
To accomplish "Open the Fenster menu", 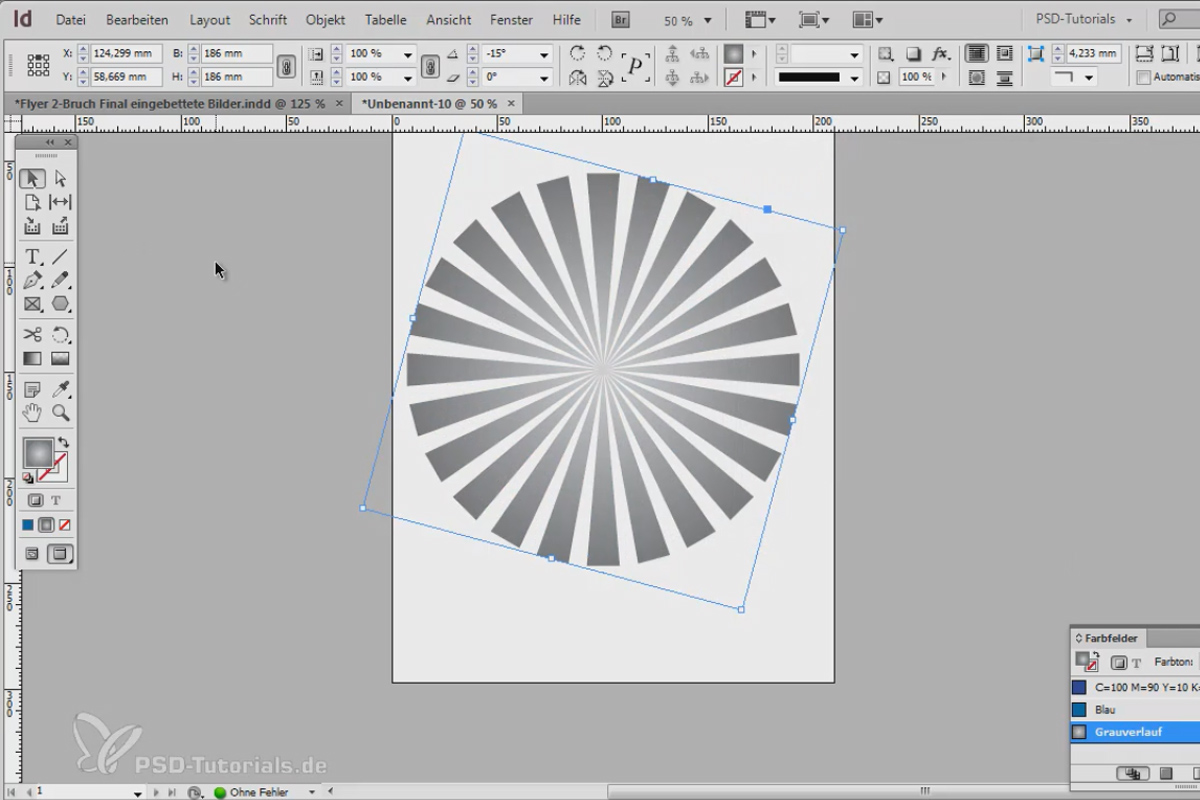I will (511, 20).
